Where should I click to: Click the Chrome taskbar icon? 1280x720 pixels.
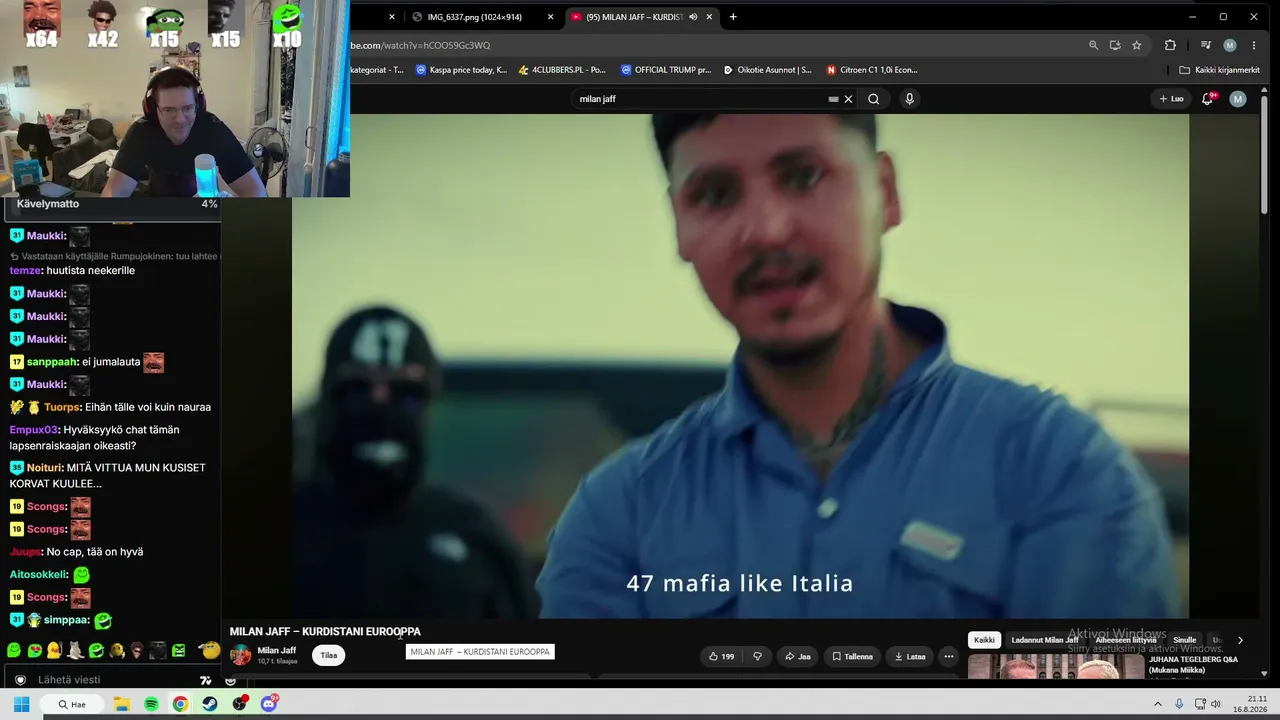180,704
